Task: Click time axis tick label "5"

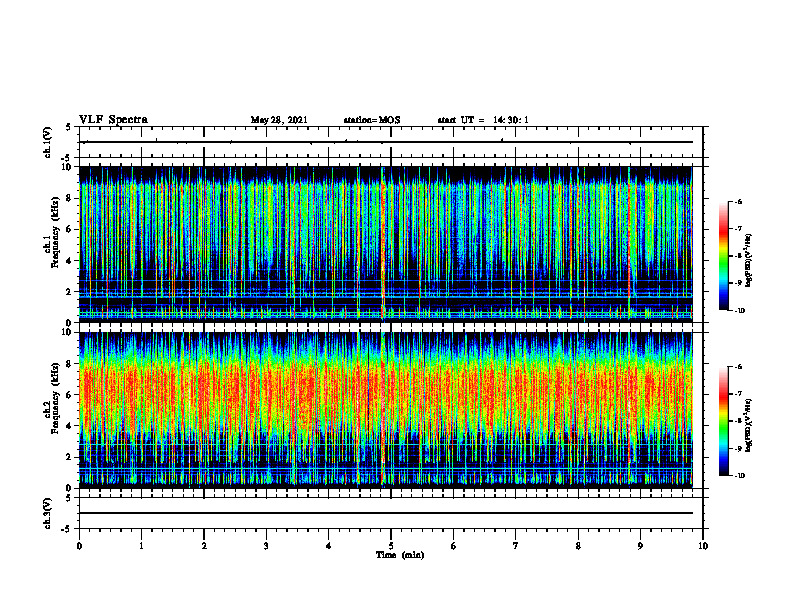Action: [391, 546]
